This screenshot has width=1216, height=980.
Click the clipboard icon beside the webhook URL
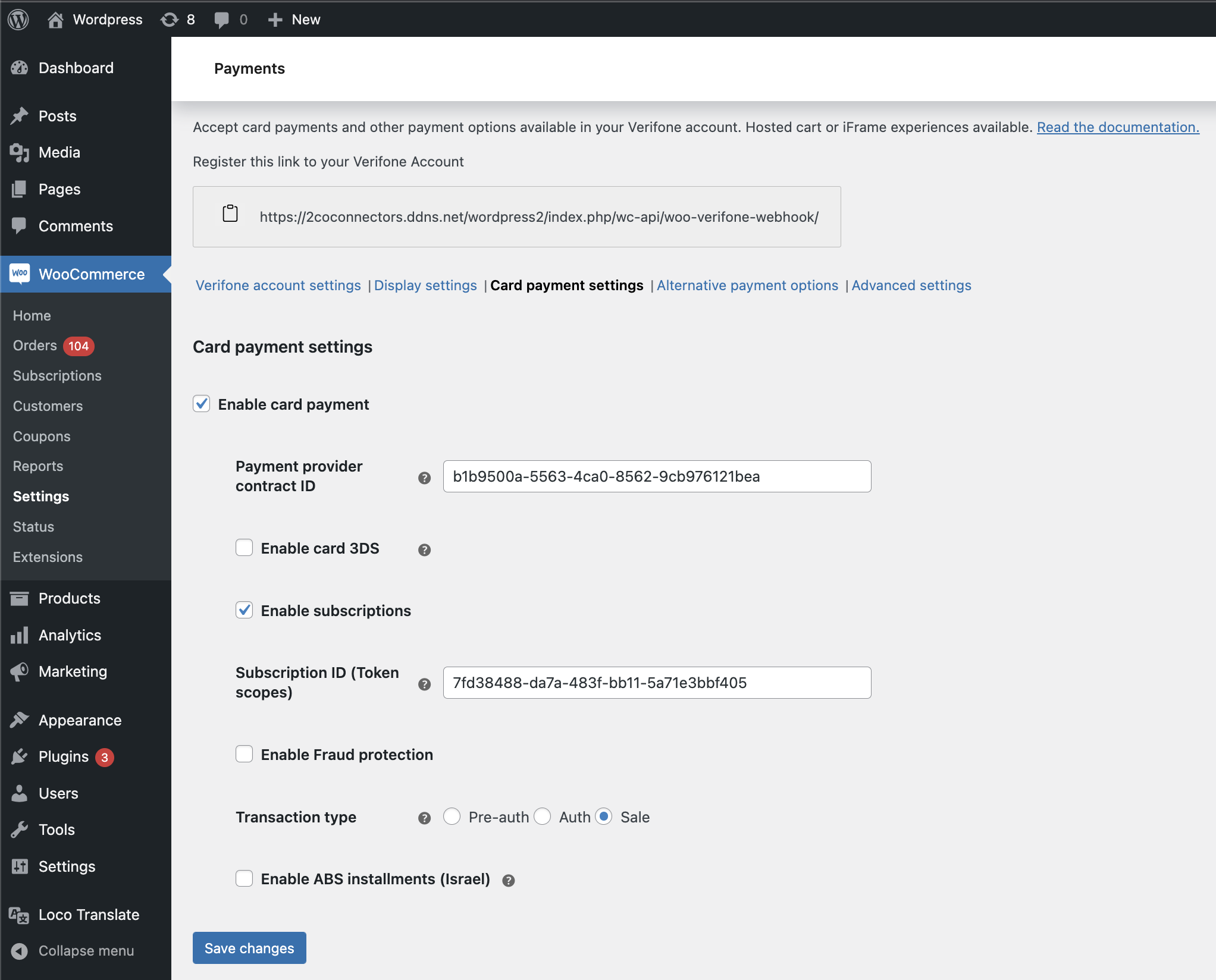pos(230,214)
